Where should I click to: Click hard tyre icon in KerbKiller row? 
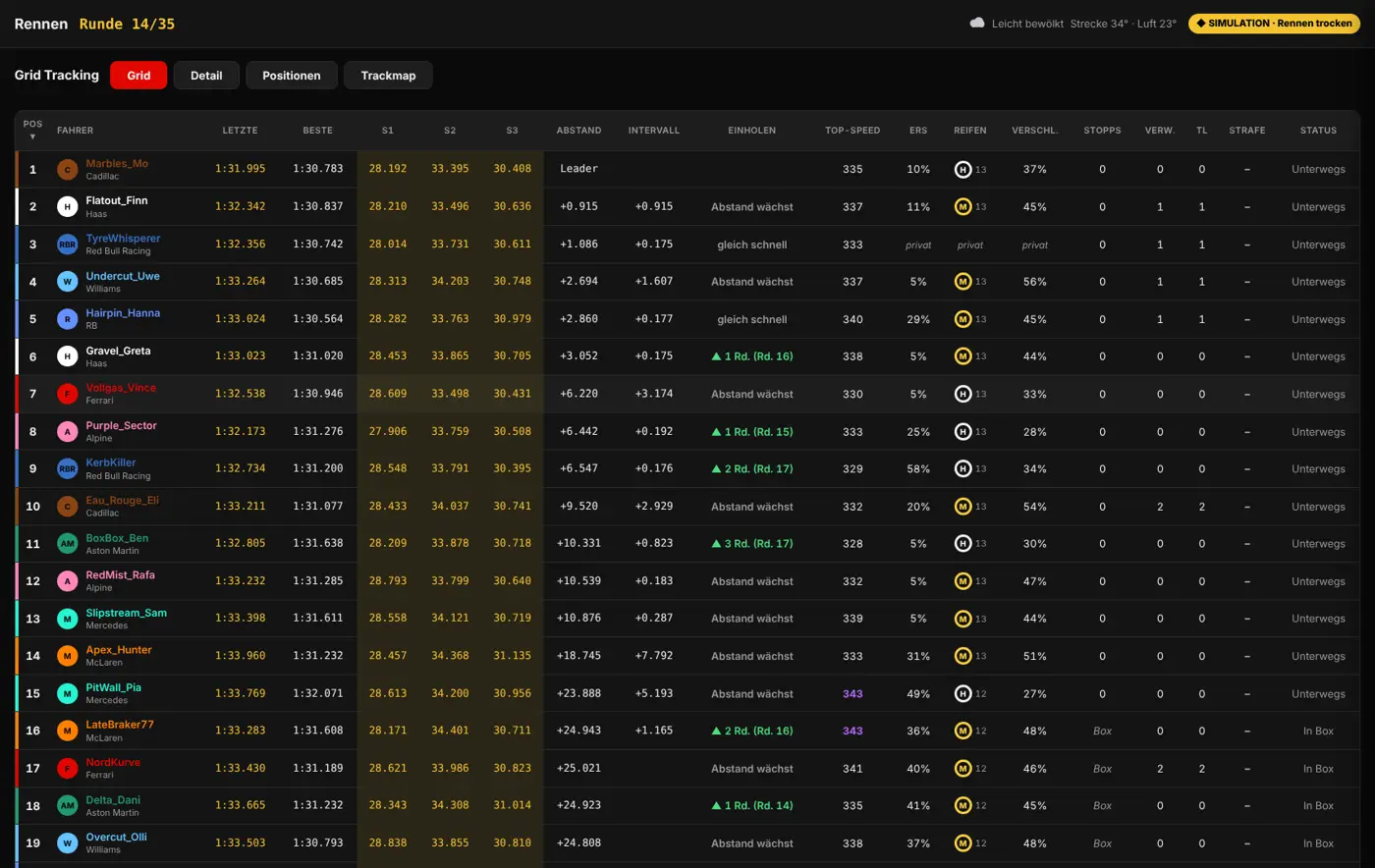point(963,469)
